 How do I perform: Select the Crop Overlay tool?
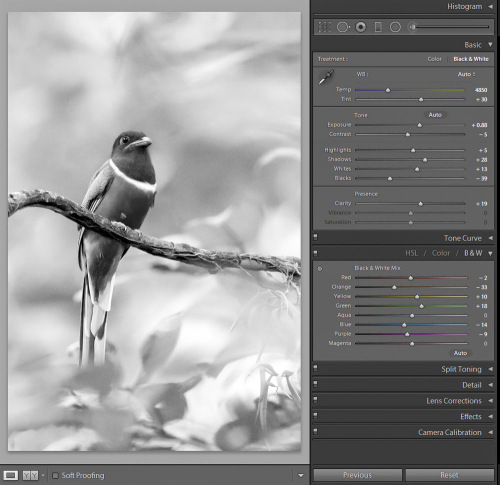(x=324, y=27)
